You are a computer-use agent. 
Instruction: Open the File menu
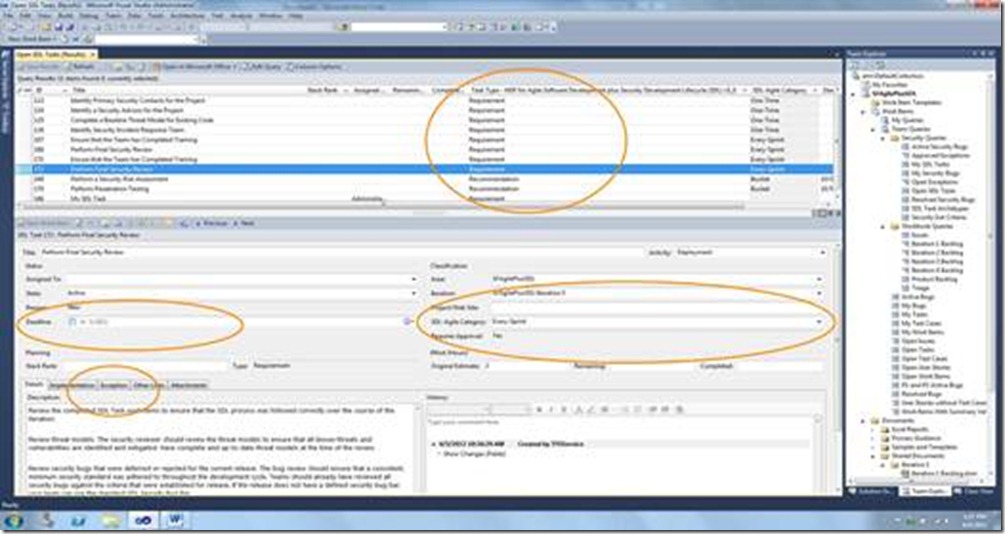click(8, 15)
